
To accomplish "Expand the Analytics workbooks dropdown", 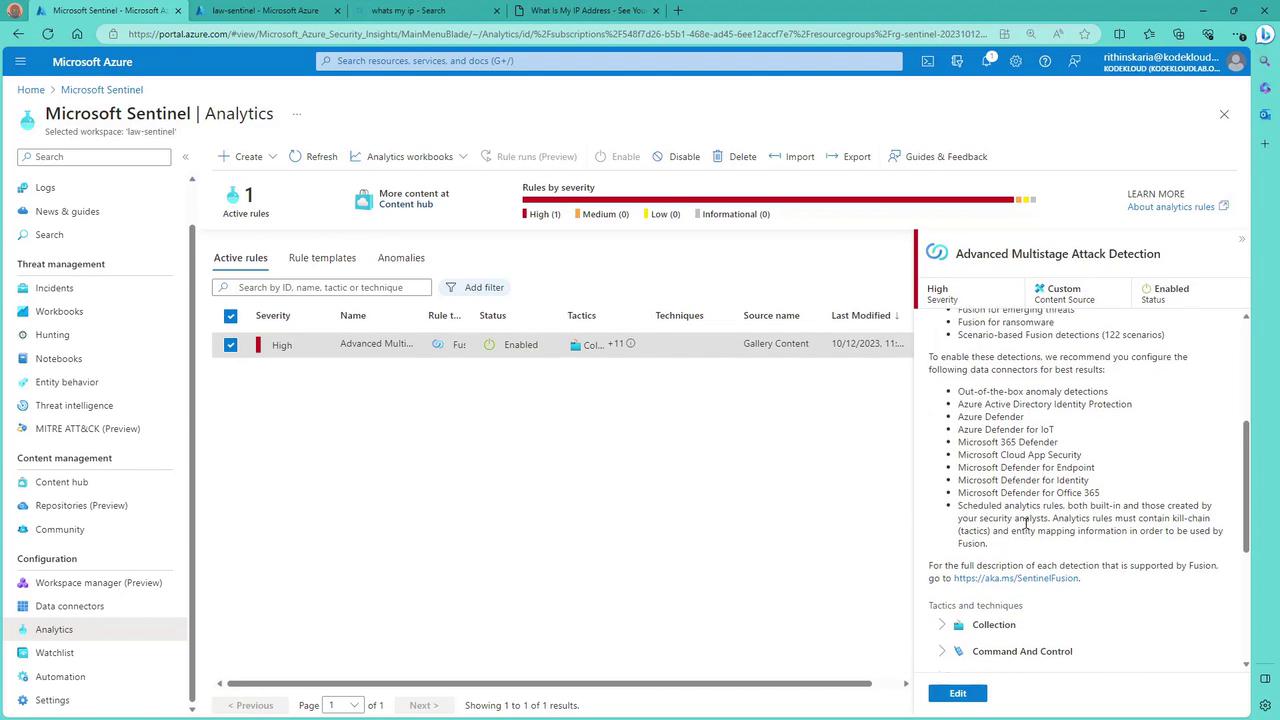I will point(408,157).
